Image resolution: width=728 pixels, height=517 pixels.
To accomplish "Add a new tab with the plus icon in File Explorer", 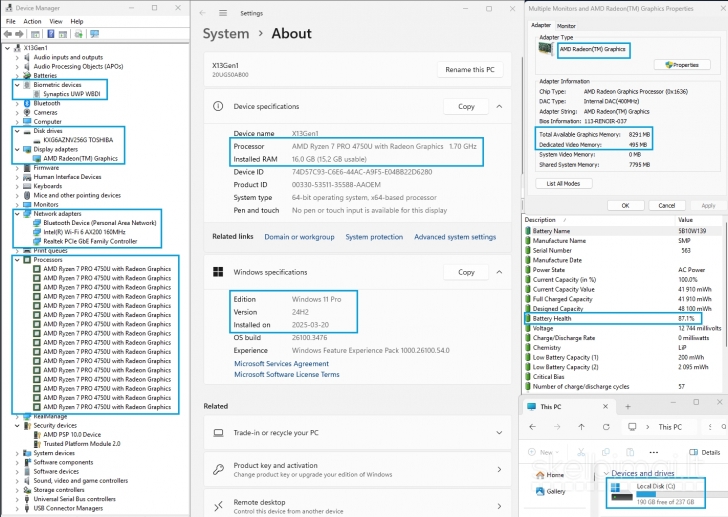I will (628, 407).
